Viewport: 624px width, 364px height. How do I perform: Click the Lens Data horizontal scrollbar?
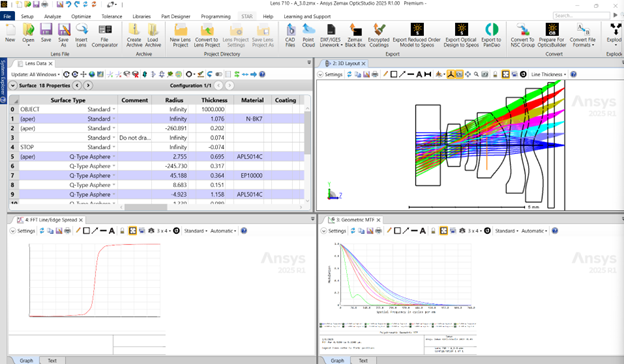(146, 207)
